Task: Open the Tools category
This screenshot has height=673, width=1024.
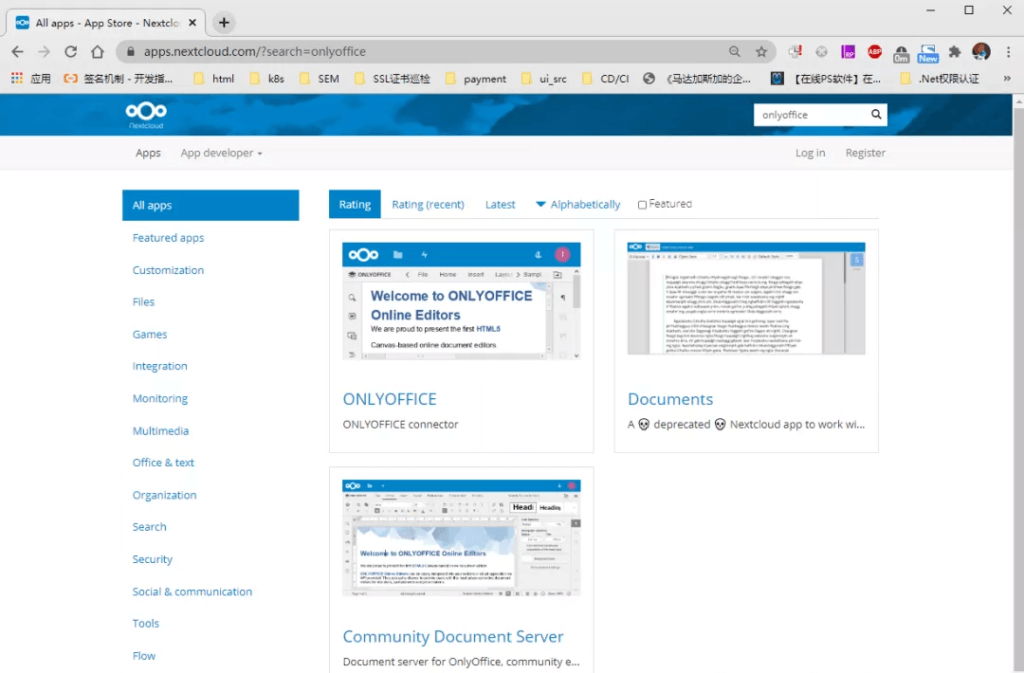Action: point(145,623)
